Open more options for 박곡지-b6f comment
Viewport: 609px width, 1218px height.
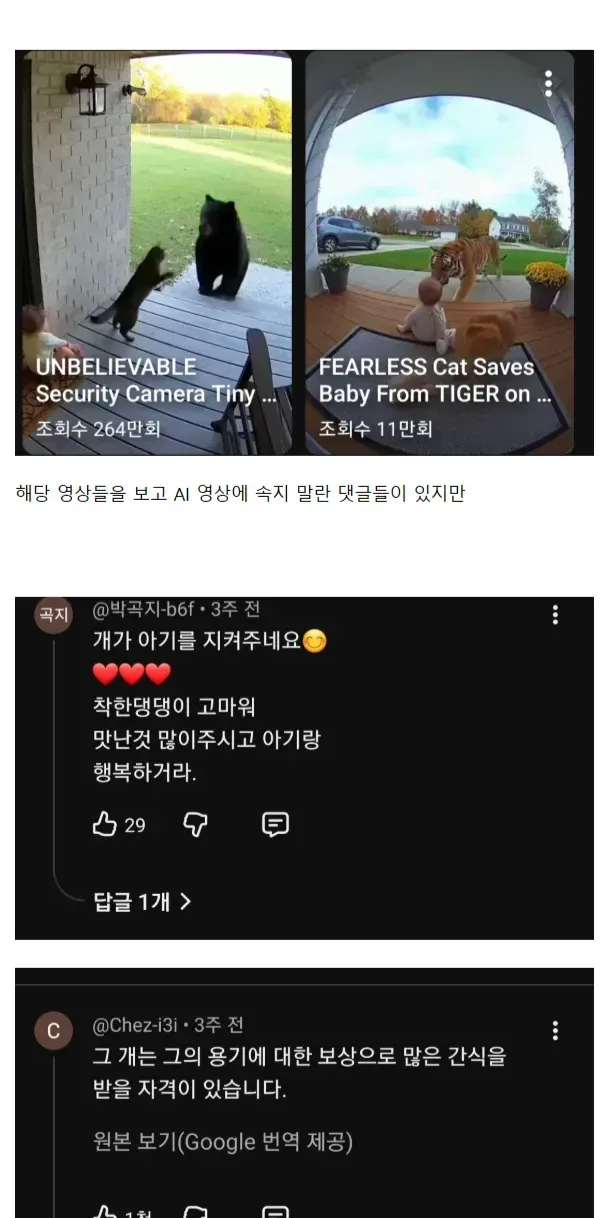coord(555,615)
